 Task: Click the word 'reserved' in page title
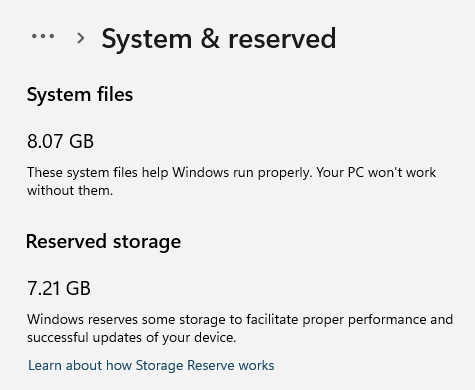point(282,39)
